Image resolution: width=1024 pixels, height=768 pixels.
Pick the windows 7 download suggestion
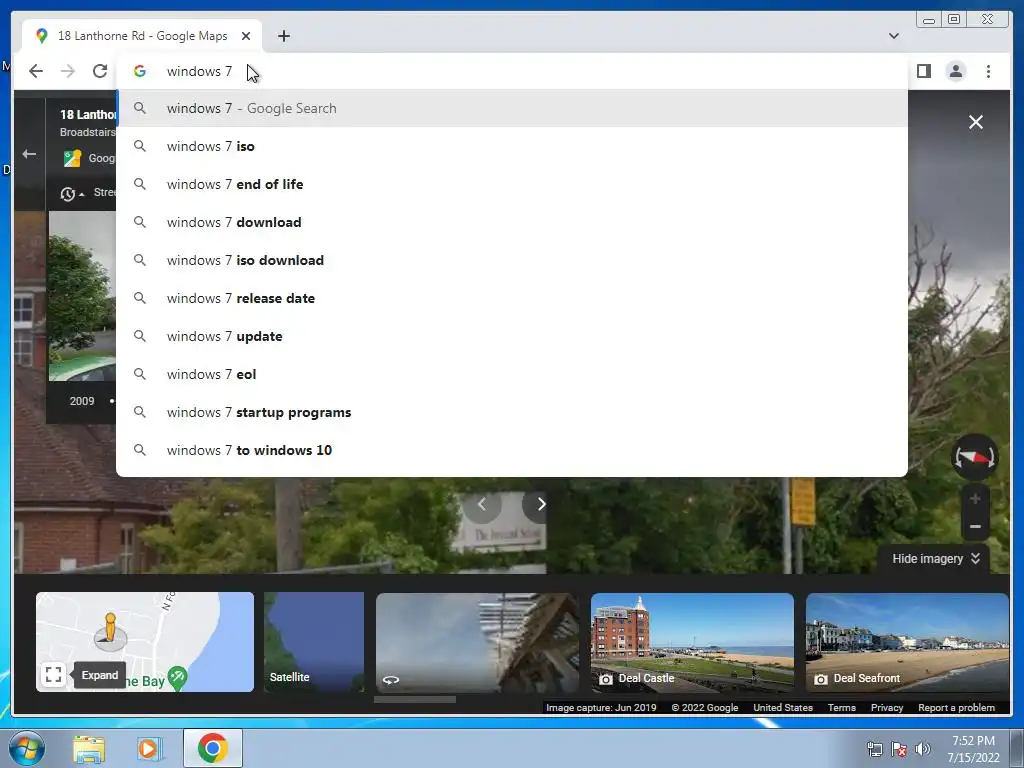tap(512, 222)
